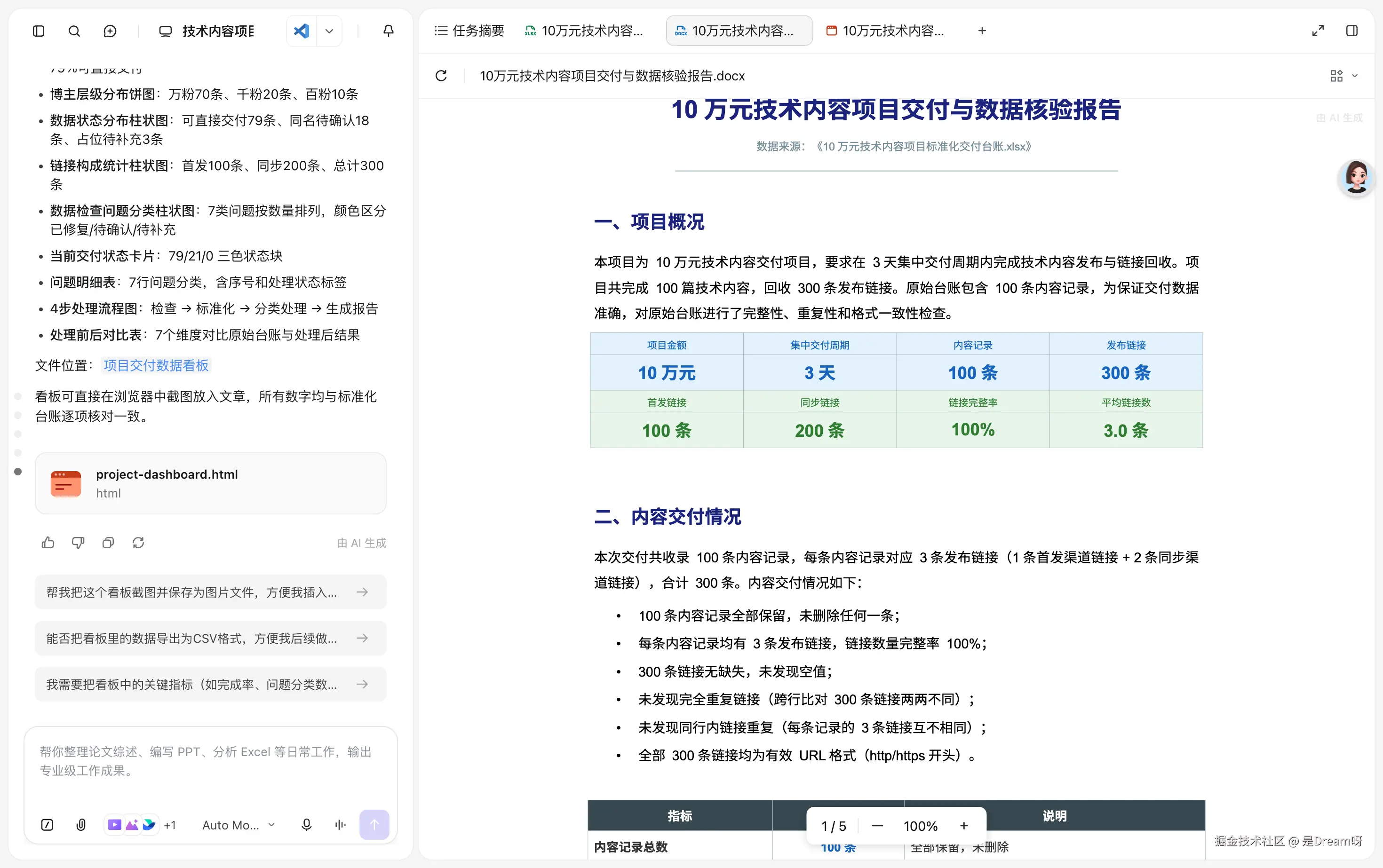The image size is (1383, 868).
Task: Open the html 10万元技术内容 tab
Action: (x=885, y=31)
